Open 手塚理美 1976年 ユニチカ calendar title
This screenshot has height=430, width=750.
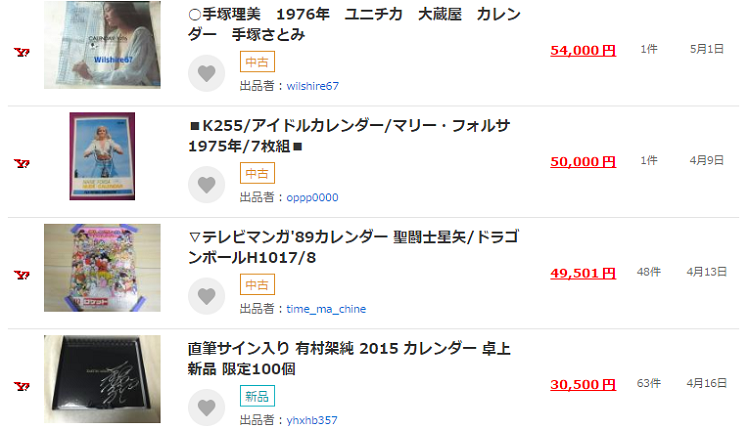[354, 25]
